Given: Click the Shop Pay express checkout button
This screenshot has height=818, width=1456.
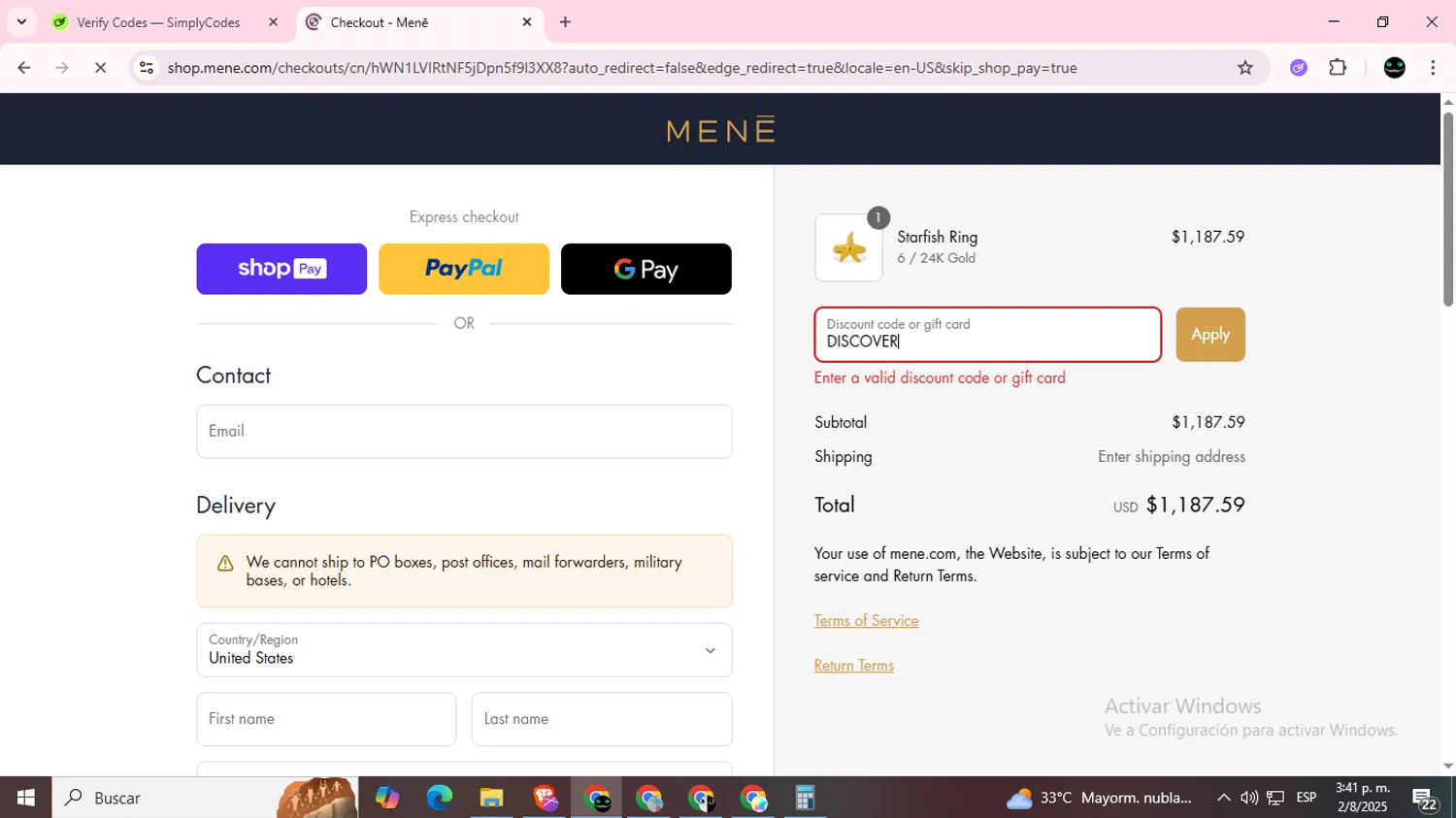Looking at the screenshot, I should coord(281,269).
